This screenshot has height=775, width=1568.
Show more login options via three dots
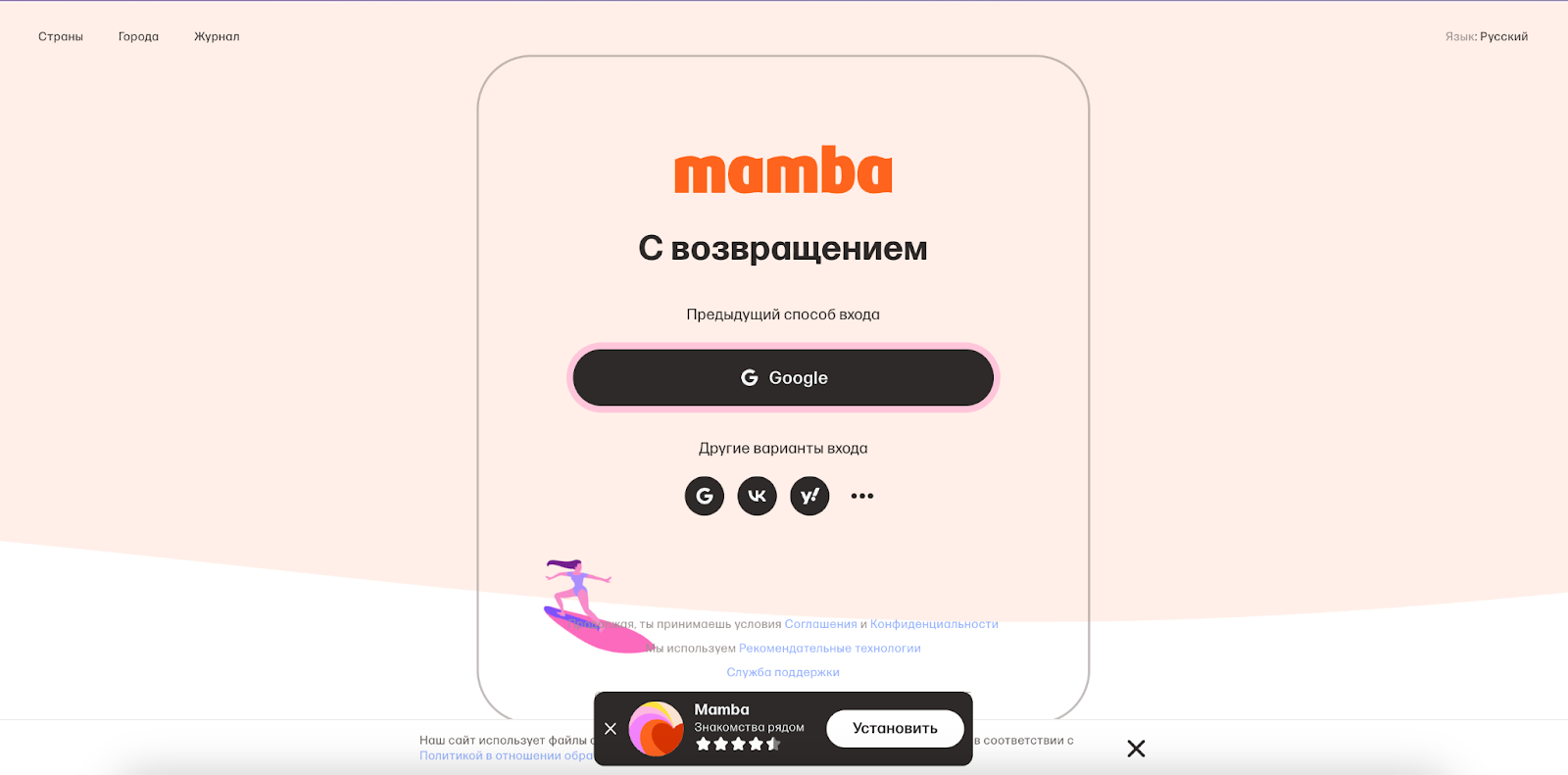(x=862, y=496)
